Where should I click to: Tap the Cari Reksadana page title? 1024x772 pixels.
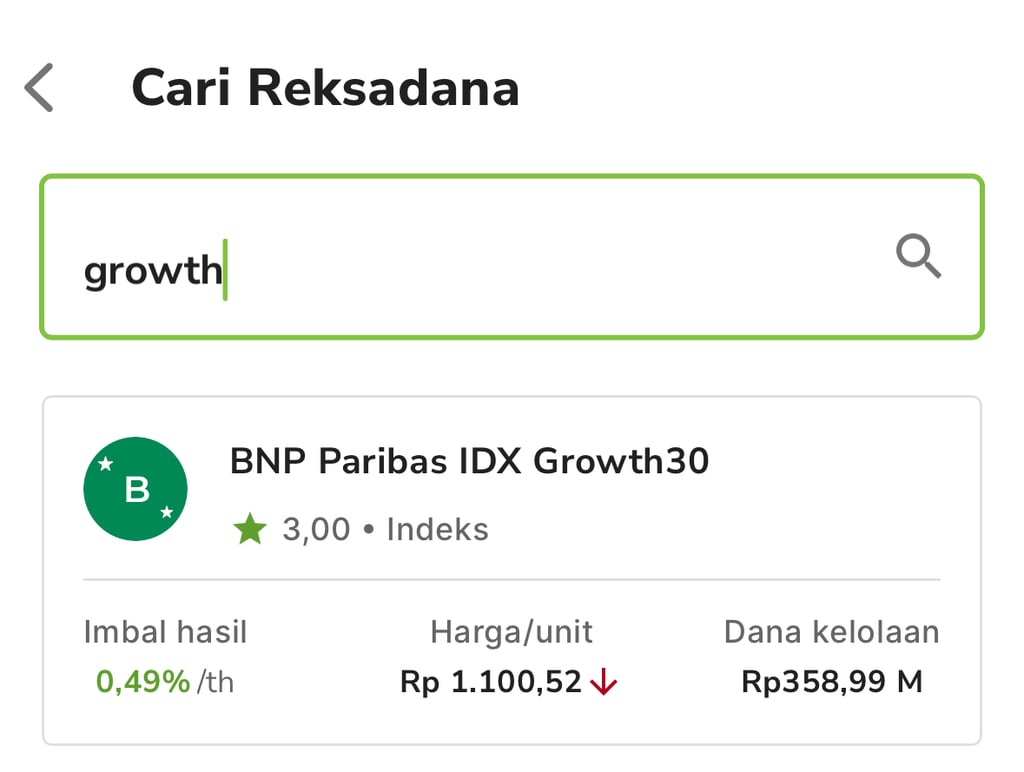[326, 87]
